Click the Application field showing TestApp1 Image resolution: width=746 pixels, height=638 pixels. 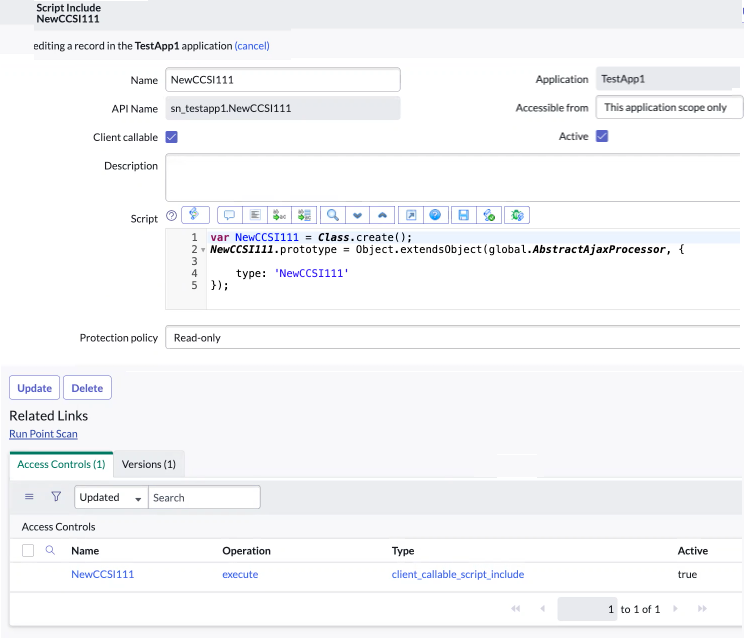click(x=667, y=79)
